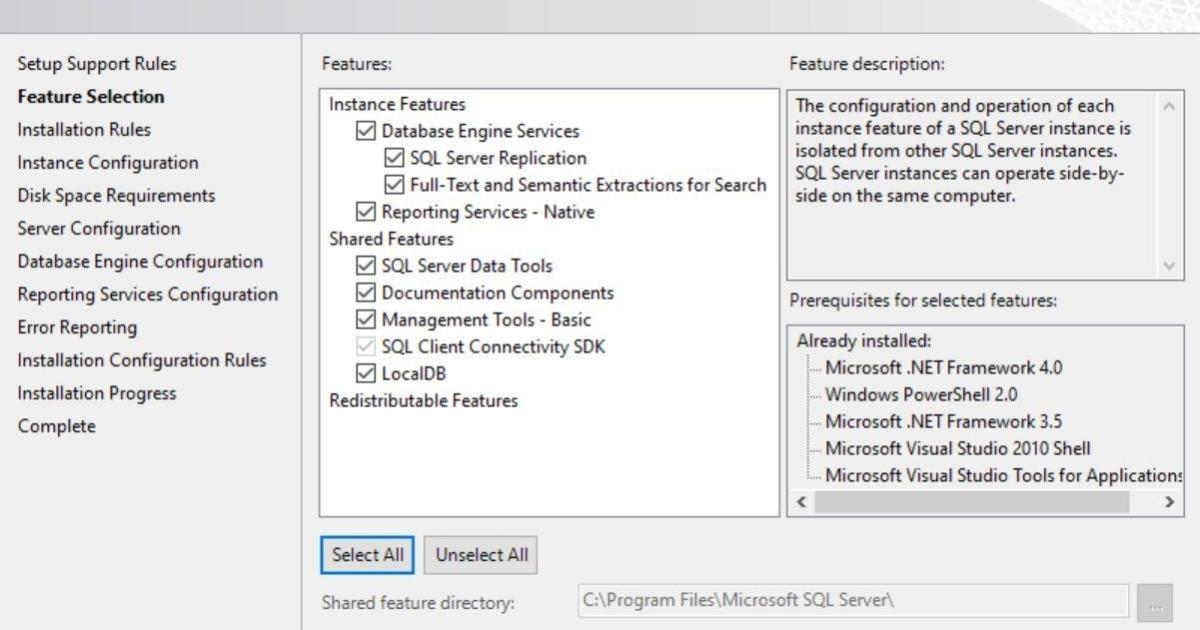Screen dimensions: 1200x630
Task: Select the Instance Features tree heading
Action: coord(397,104)
